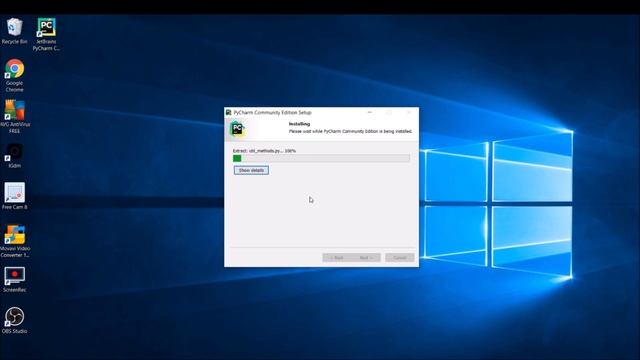
Task: Click the PyCharm logo in the installer header
Action: tap(237, 129)
